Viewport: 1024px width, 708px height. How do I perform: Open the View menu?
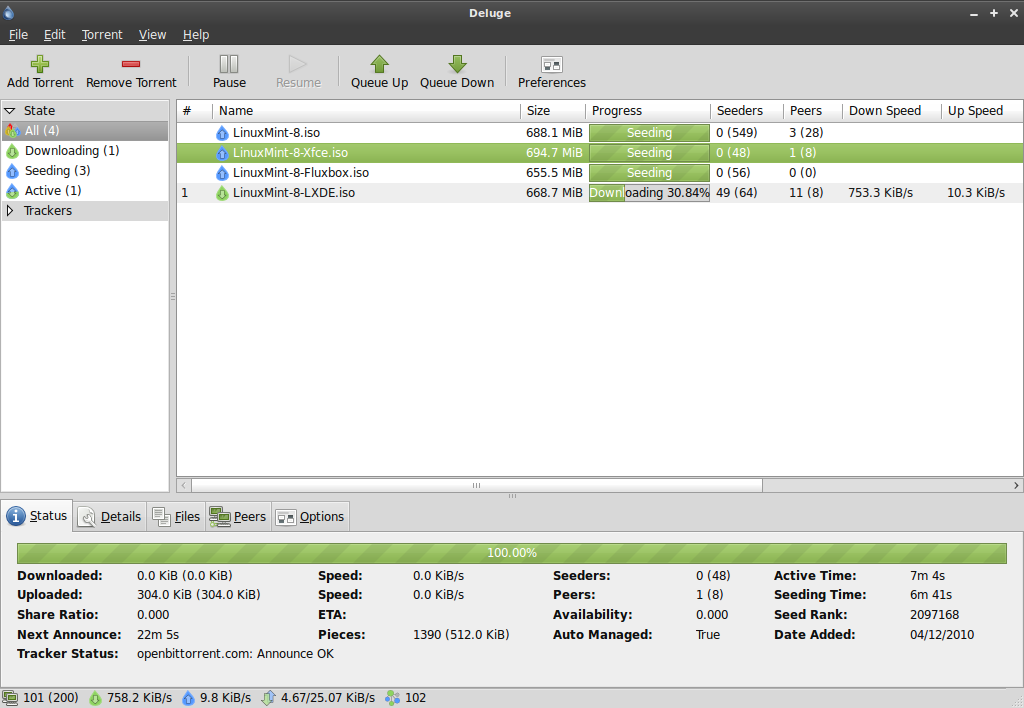tap(152, 35)
